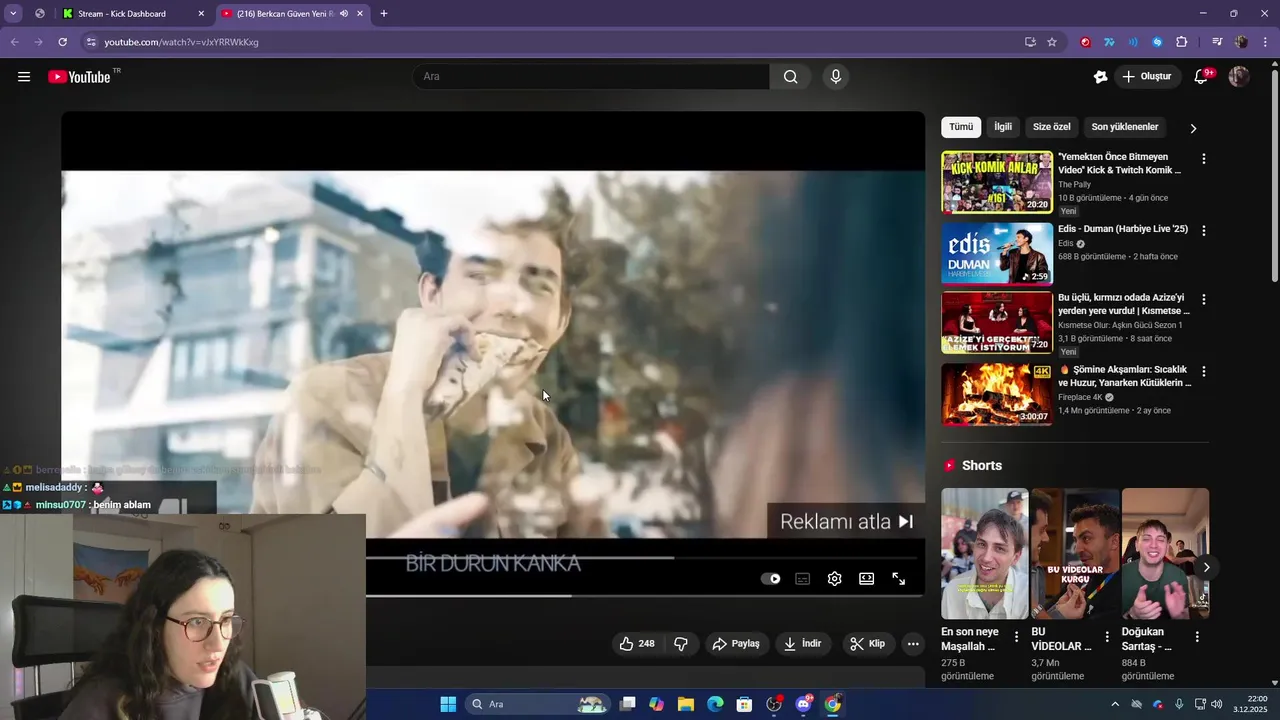
Task: Select the Son yüklenenler filter chip
Action: pos(1125,127)
